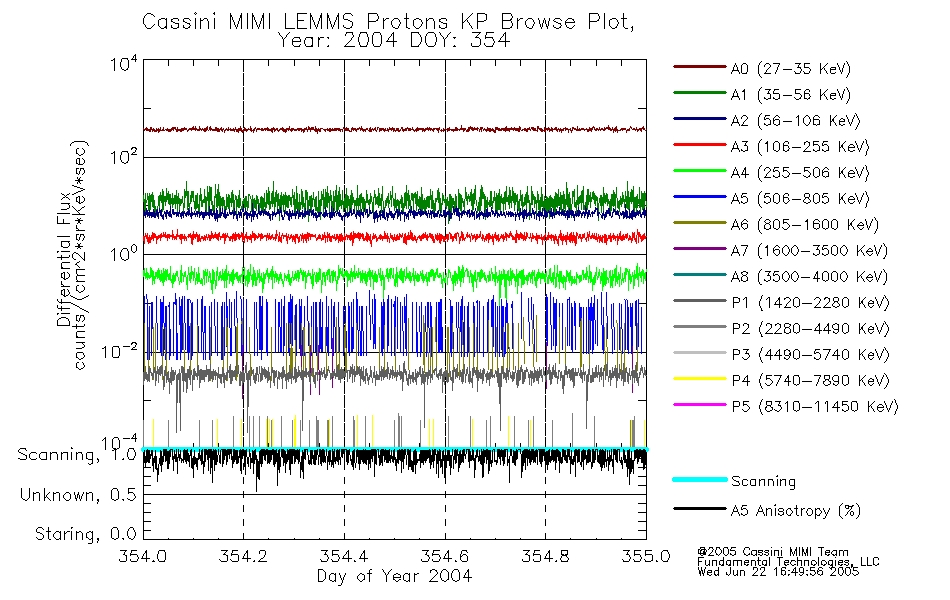Click the red A3 legend line swatch
Screen dimensions: 950x600
tap(700, 145)
